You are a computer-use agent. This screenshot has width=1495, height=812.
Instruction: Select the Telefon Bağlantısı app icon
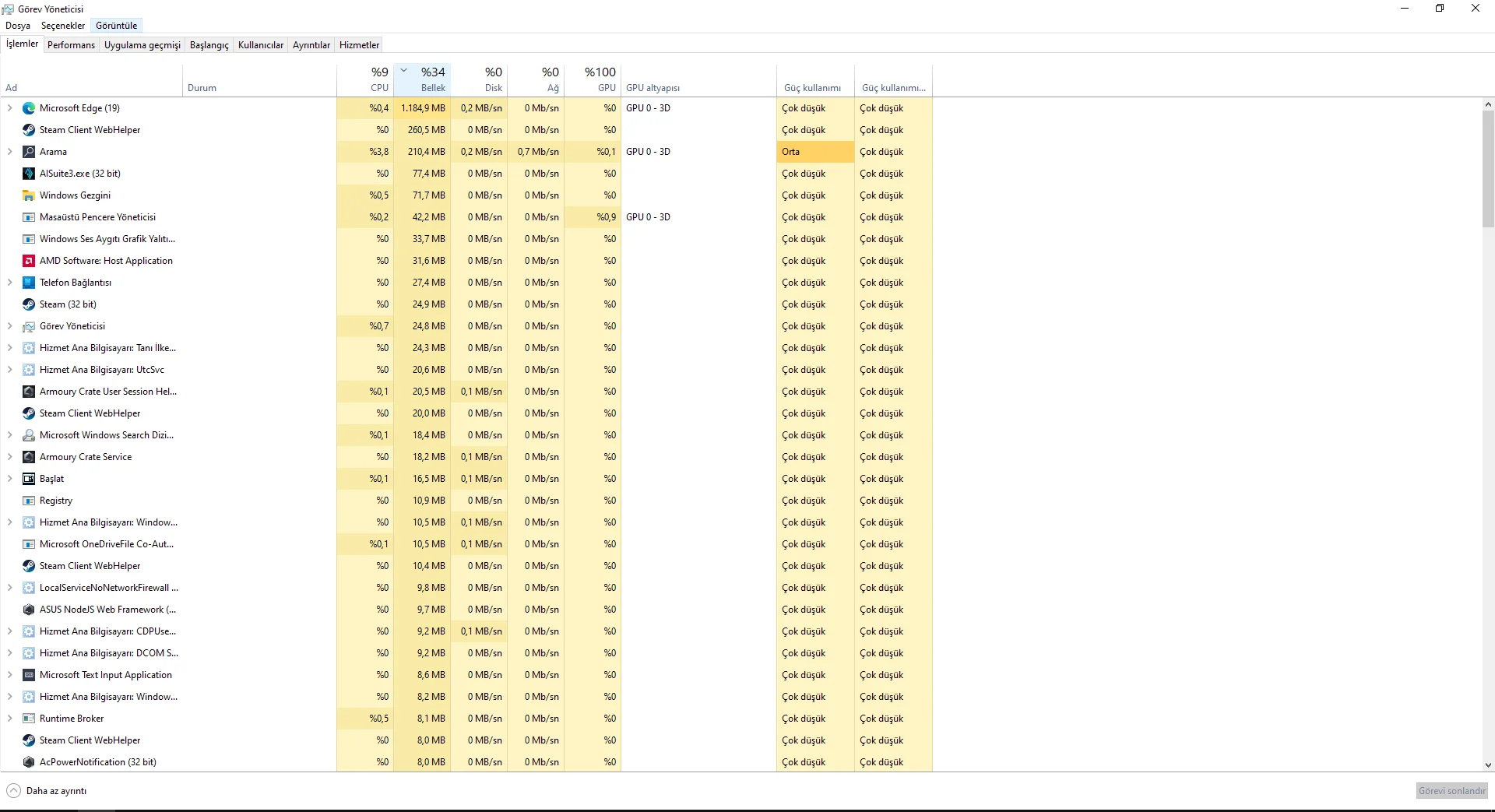tap(29, 283)
